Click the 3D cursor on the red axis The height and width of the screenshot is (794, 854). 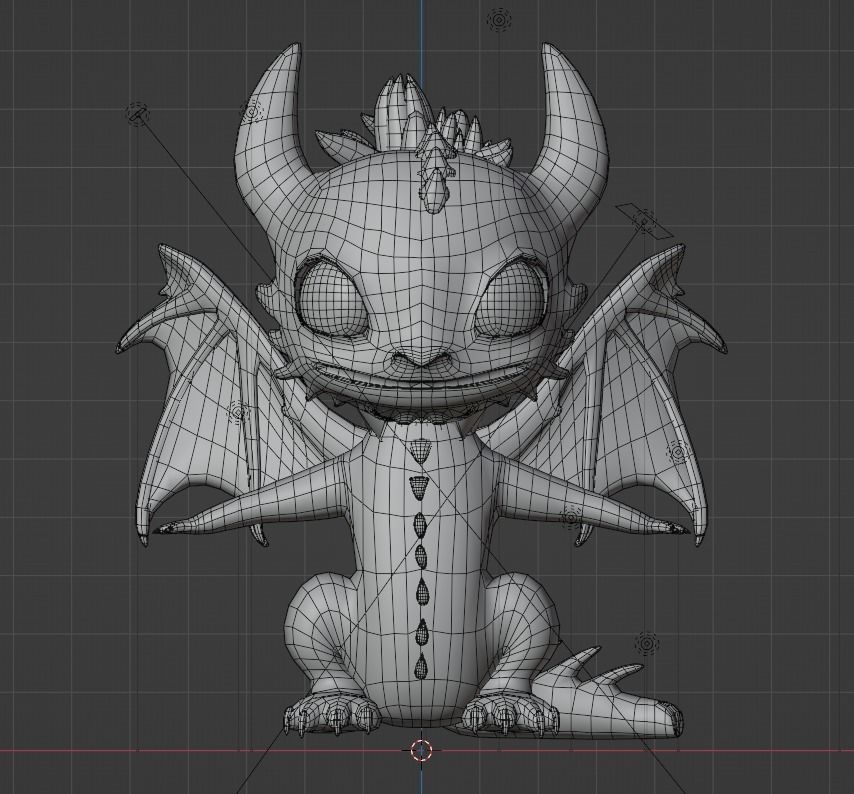point(421,750)
